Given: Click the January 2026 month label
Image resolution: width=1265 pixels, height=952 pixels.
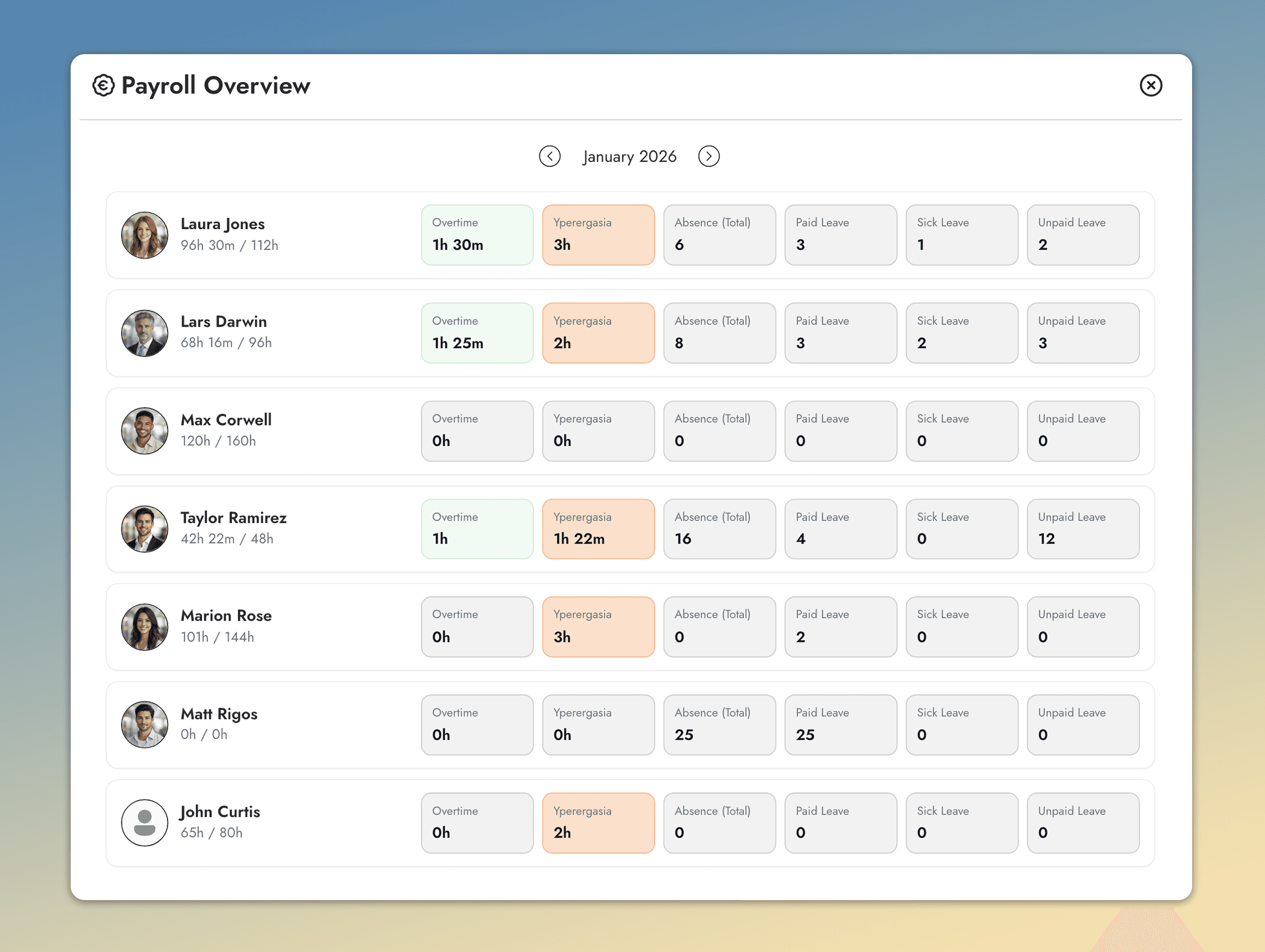Looking at the screenshot, I should click(629, 156).
